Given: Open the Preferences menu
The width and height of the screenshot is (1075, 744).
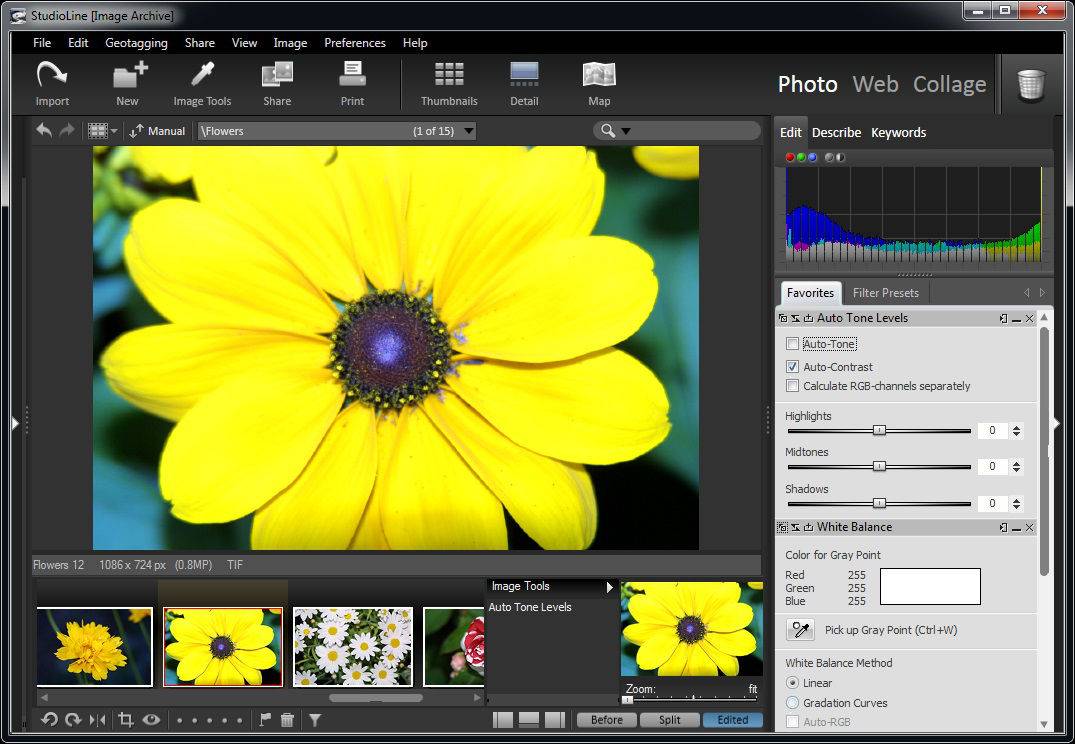Looking at the screenshot, I should click(x=355, y=43).
